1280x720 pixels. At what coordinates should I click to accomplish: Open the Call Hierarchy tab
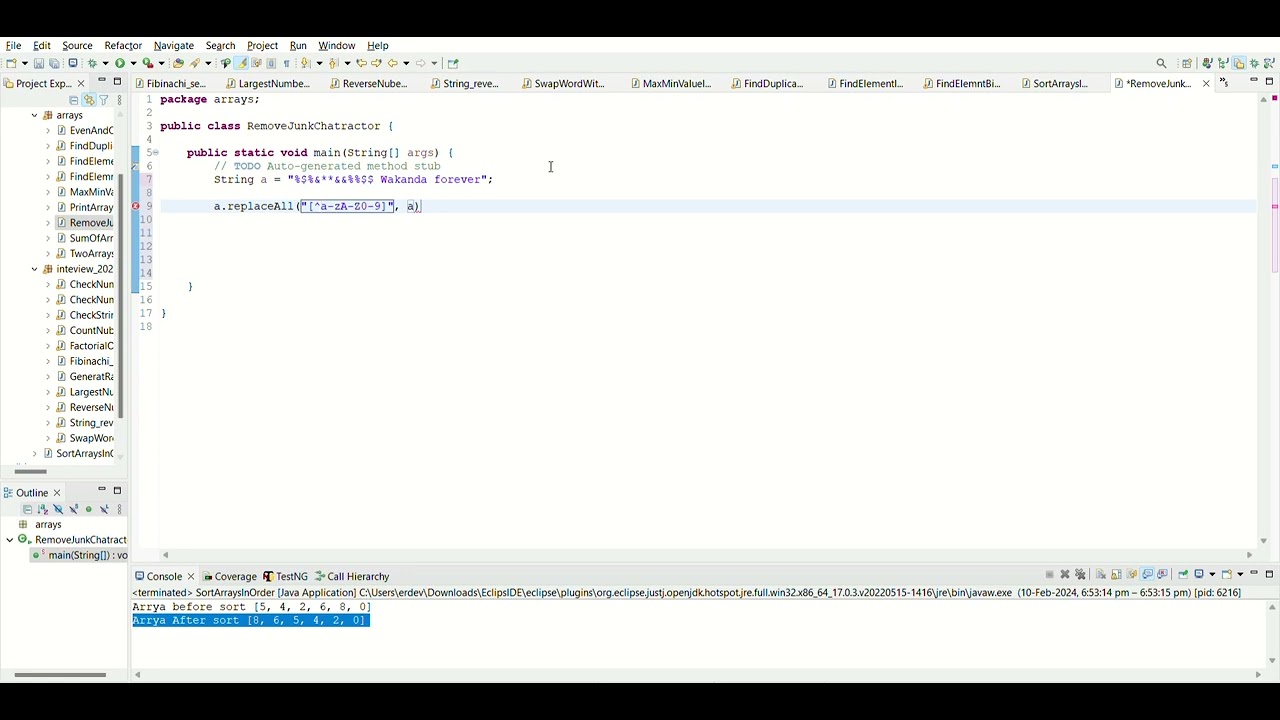[352, 576]
